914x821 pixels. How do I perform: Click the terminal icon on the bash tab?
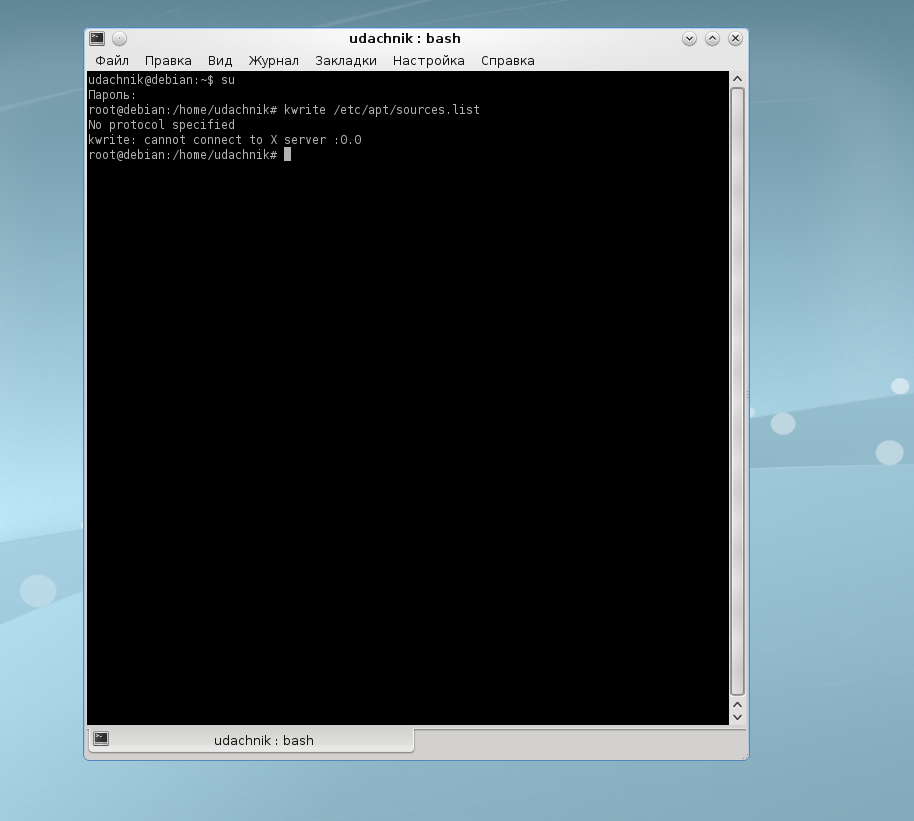pos(100,739)
